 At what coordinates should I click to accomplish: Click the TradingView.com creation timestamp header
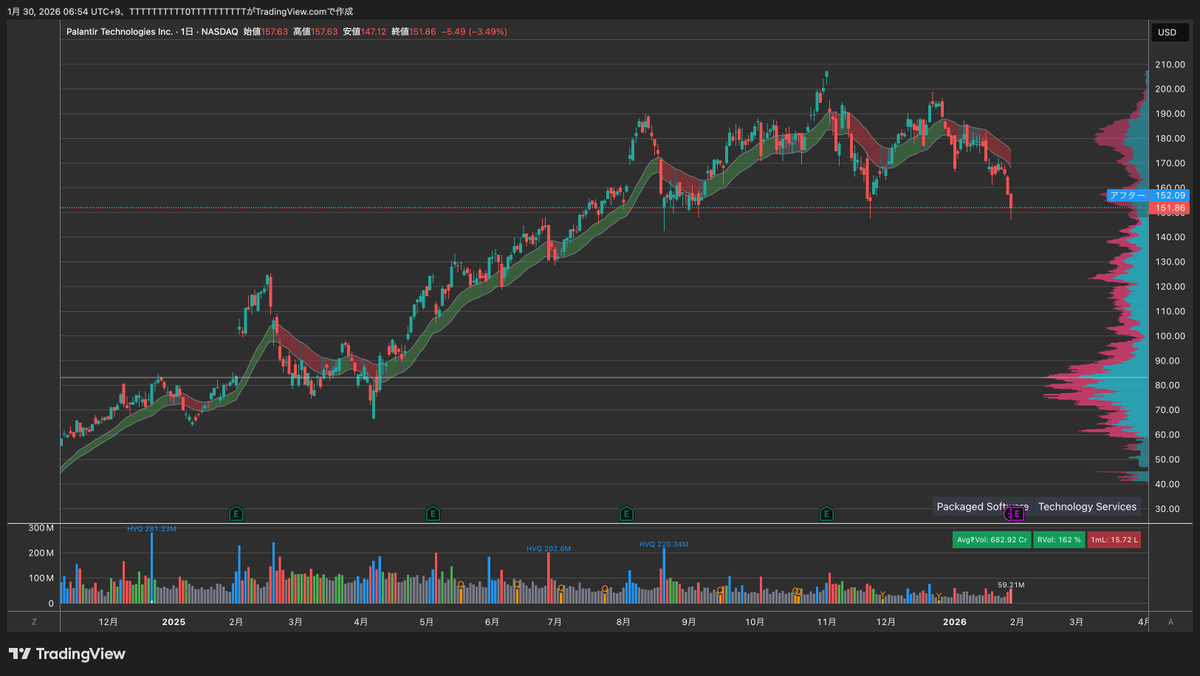pos(180,11)
